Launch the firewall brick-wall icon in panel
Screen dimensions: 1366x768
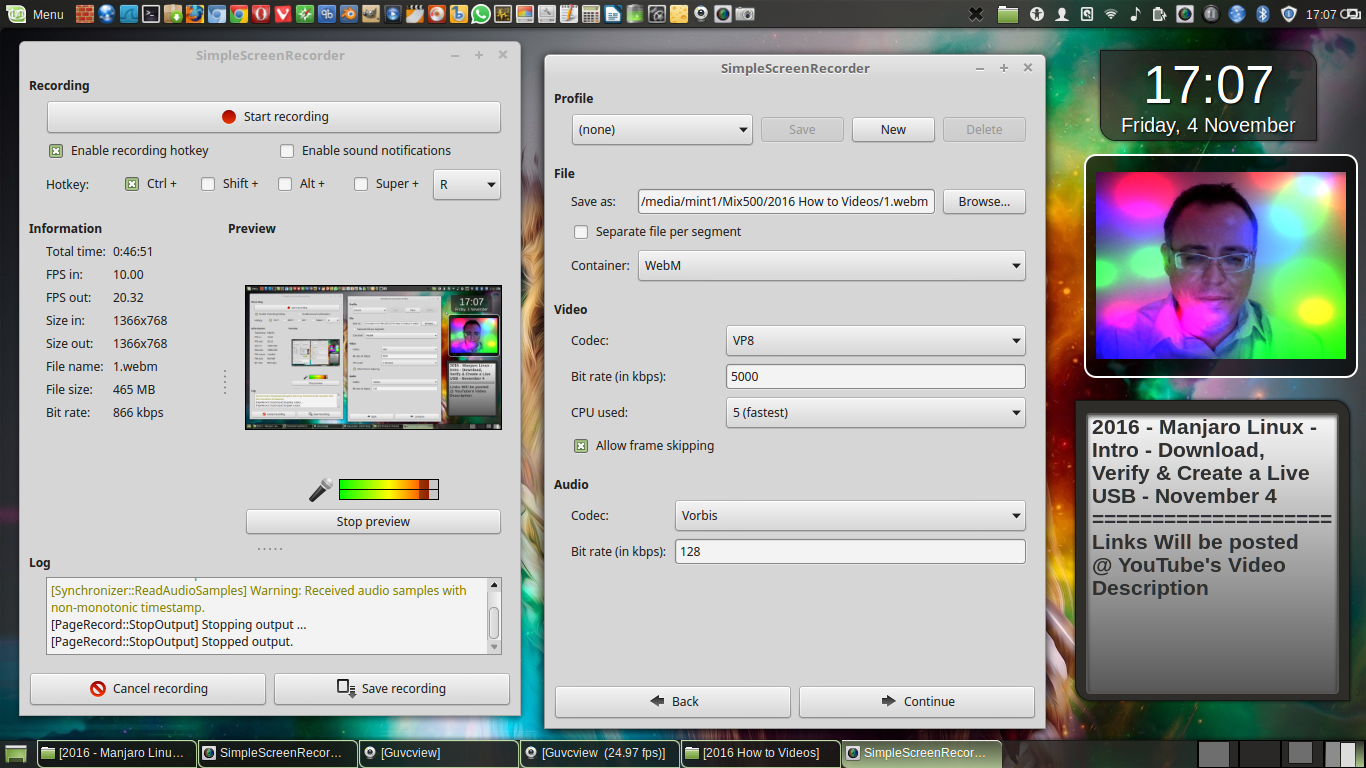click(x=85, y=14)
